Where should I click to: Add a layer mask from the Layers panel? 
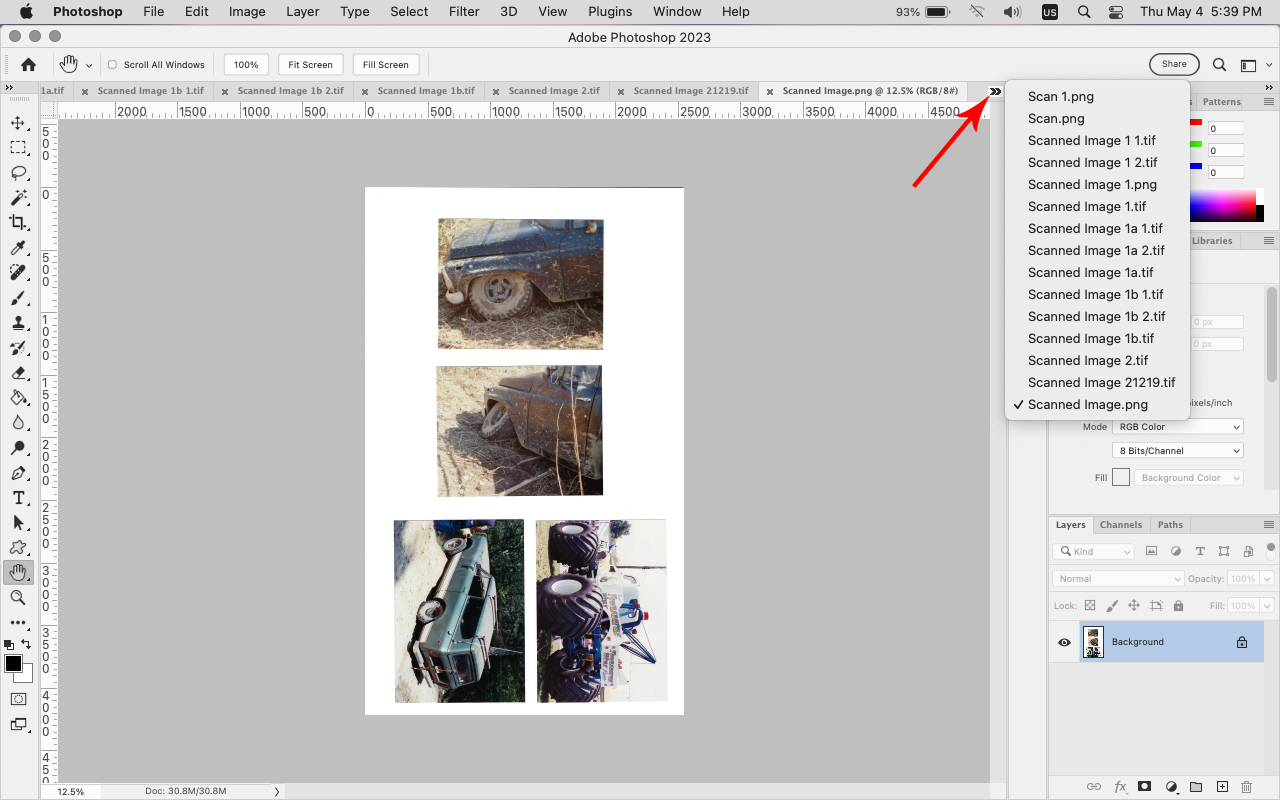click(x=1144, y=787)
